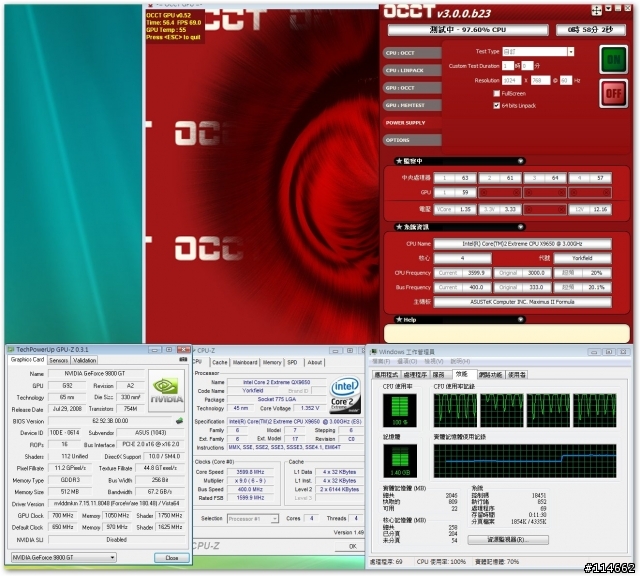Switch to the Sensors tab in GPU-Z
Viewport: 640px width, 576px height.
pos(59,360)
